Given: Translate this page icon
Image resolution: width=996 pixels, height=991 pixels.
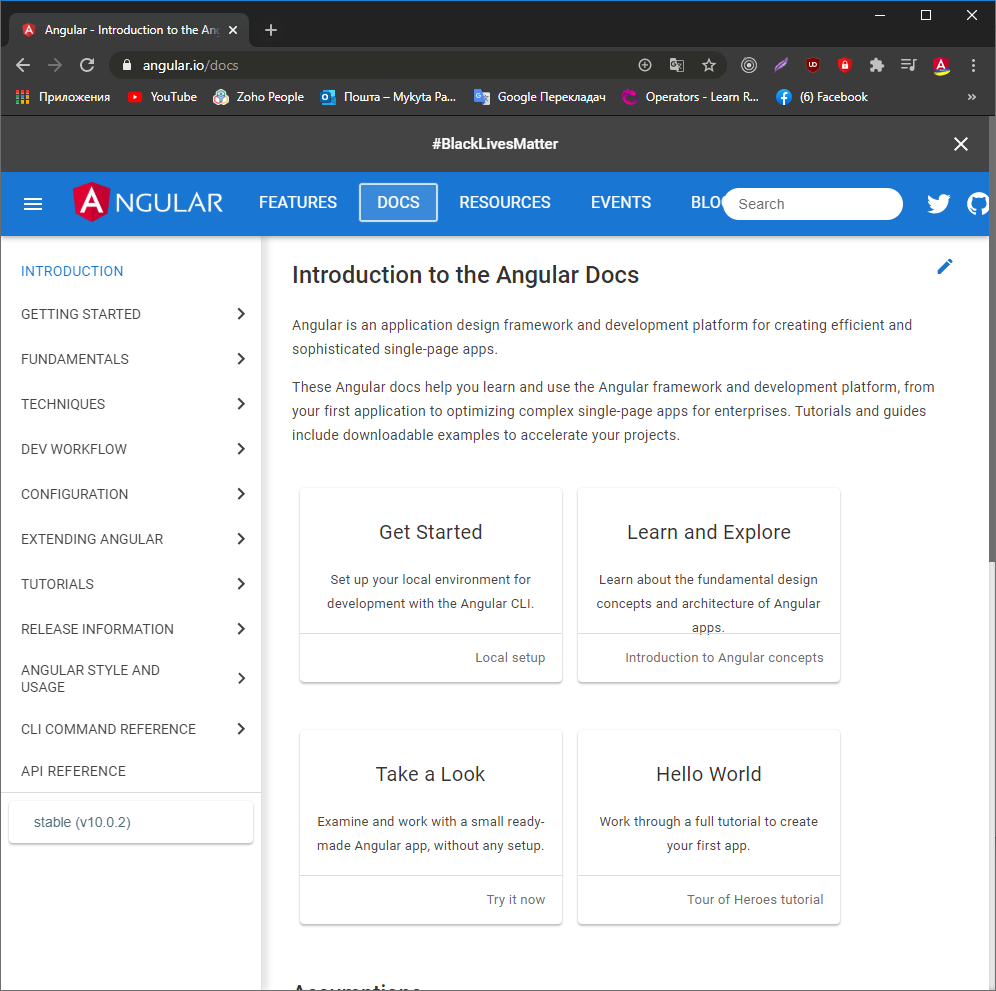Looking at the screenshot, I should tap(676, 65).
